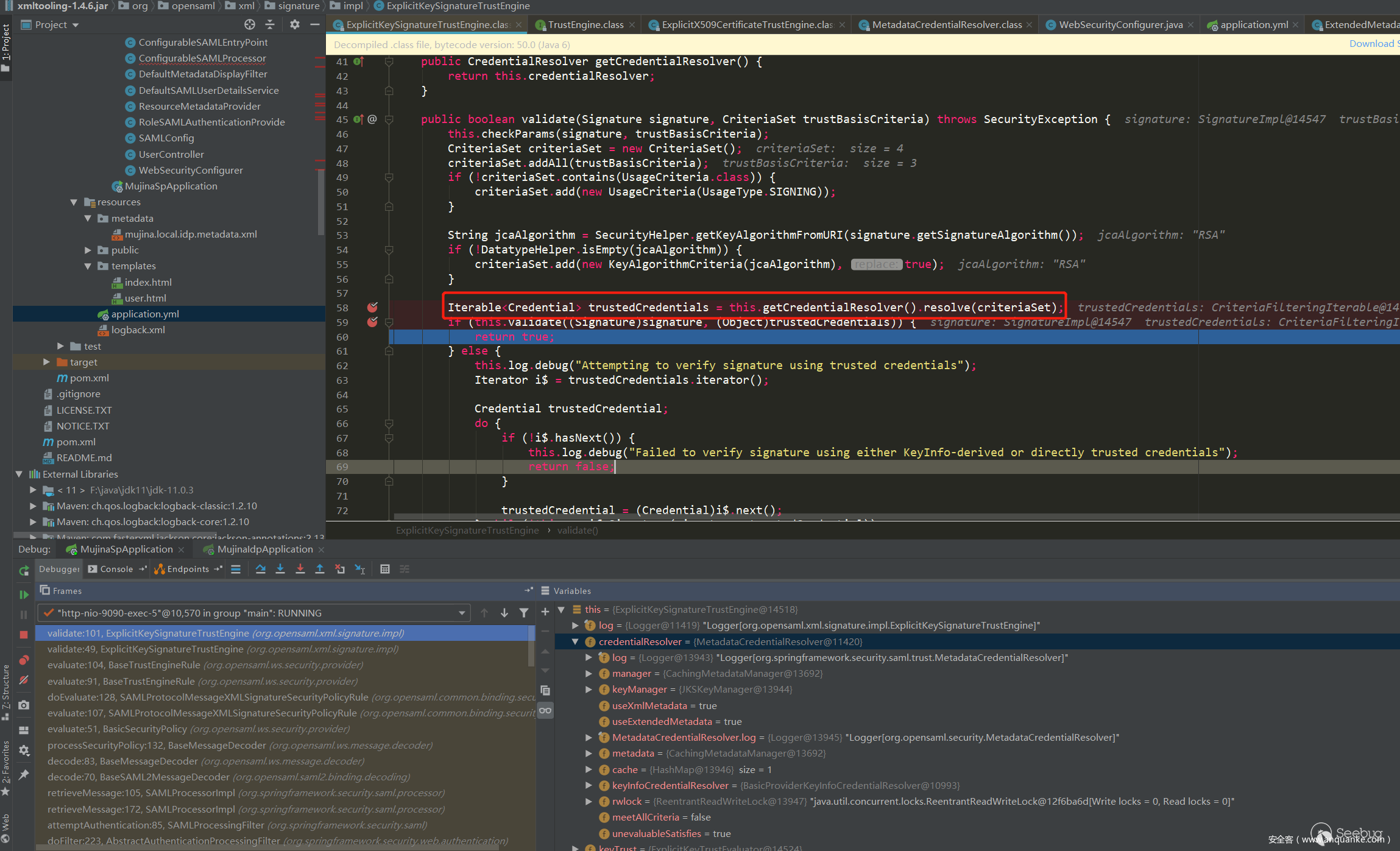The height and width of the screenshot is (851, 1400).
Task: Toggle Mute Breakpoints in debug sidebar
Action: pos(24,680)
